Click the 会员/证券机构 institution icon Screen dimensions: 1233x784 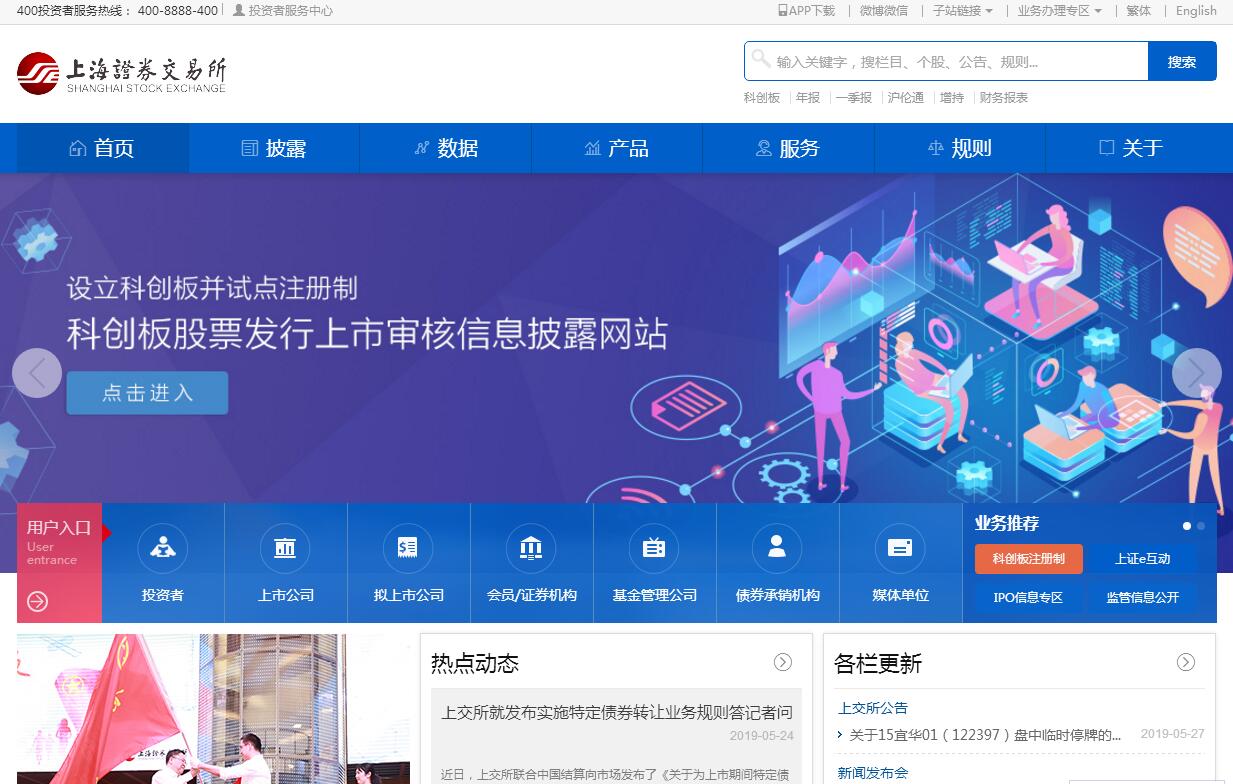point(531,548)
